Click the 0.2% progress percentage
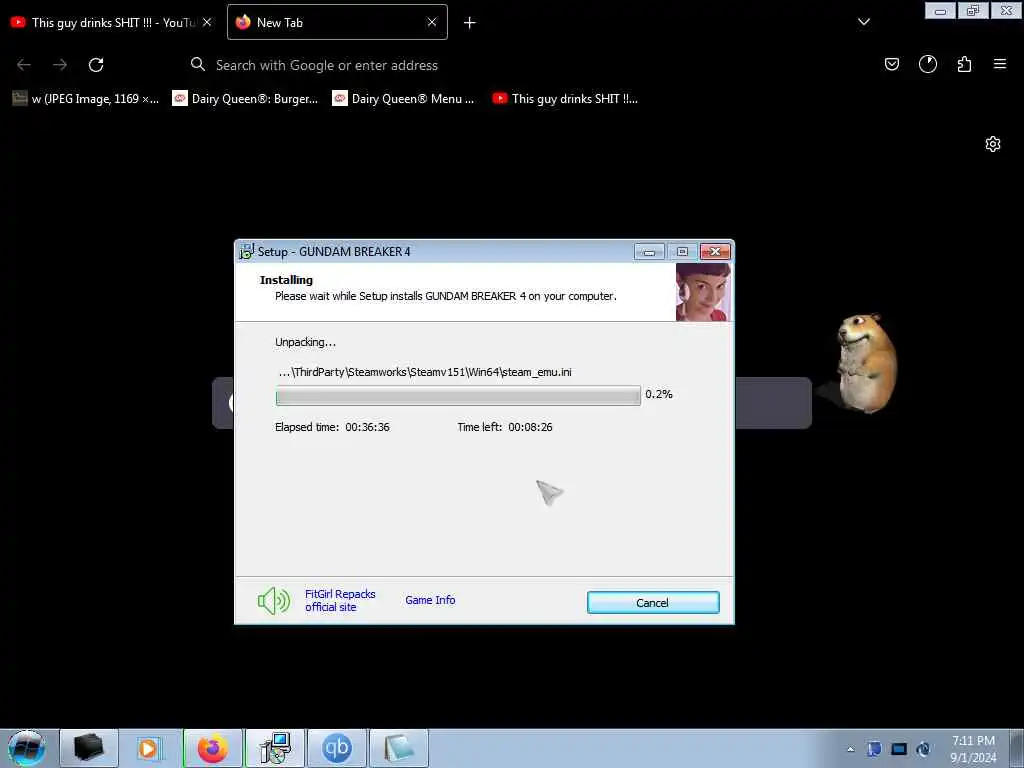The width and height of the screenshot is (1024, 768). point(658,394)
